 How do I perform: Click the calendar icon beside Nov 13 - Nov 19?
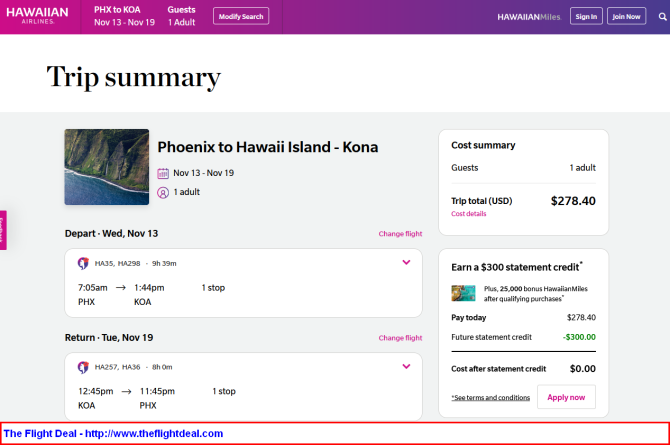point(163,173)
